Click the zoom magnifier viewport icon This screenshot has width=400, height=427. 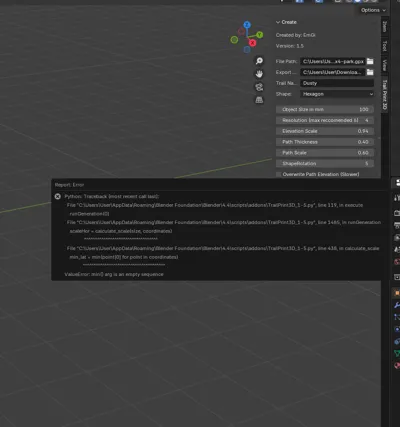coord(259,61)
